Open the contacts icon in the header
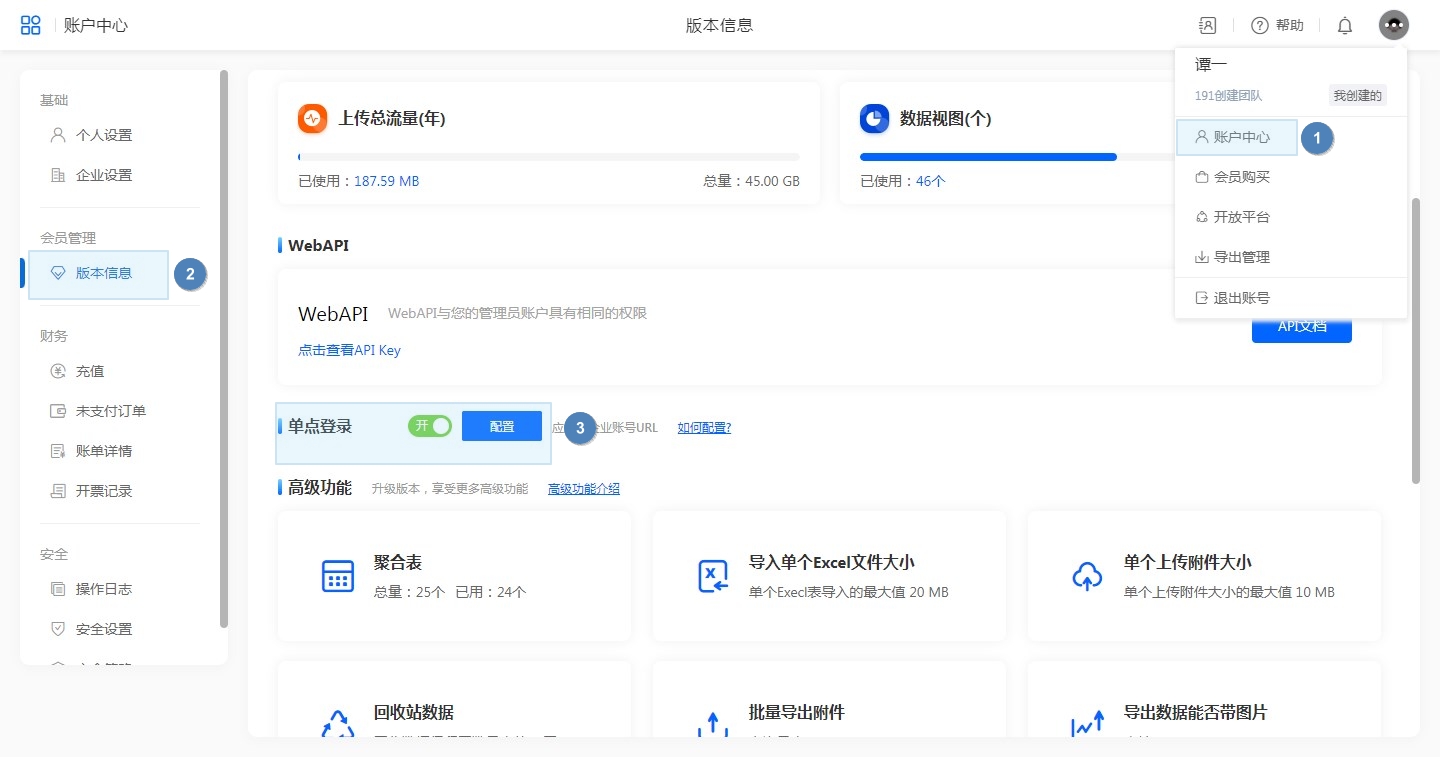The width and height of the screenshot is (1440, 757). point(1208,25)
